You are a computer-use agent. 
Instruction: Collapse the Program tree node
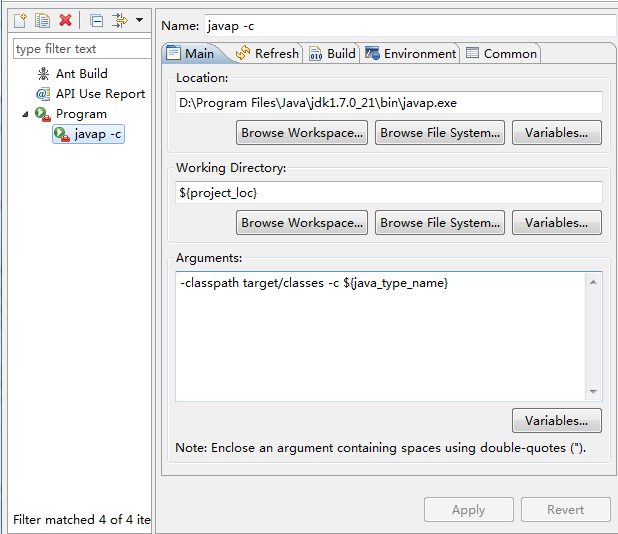coord(25,114)
